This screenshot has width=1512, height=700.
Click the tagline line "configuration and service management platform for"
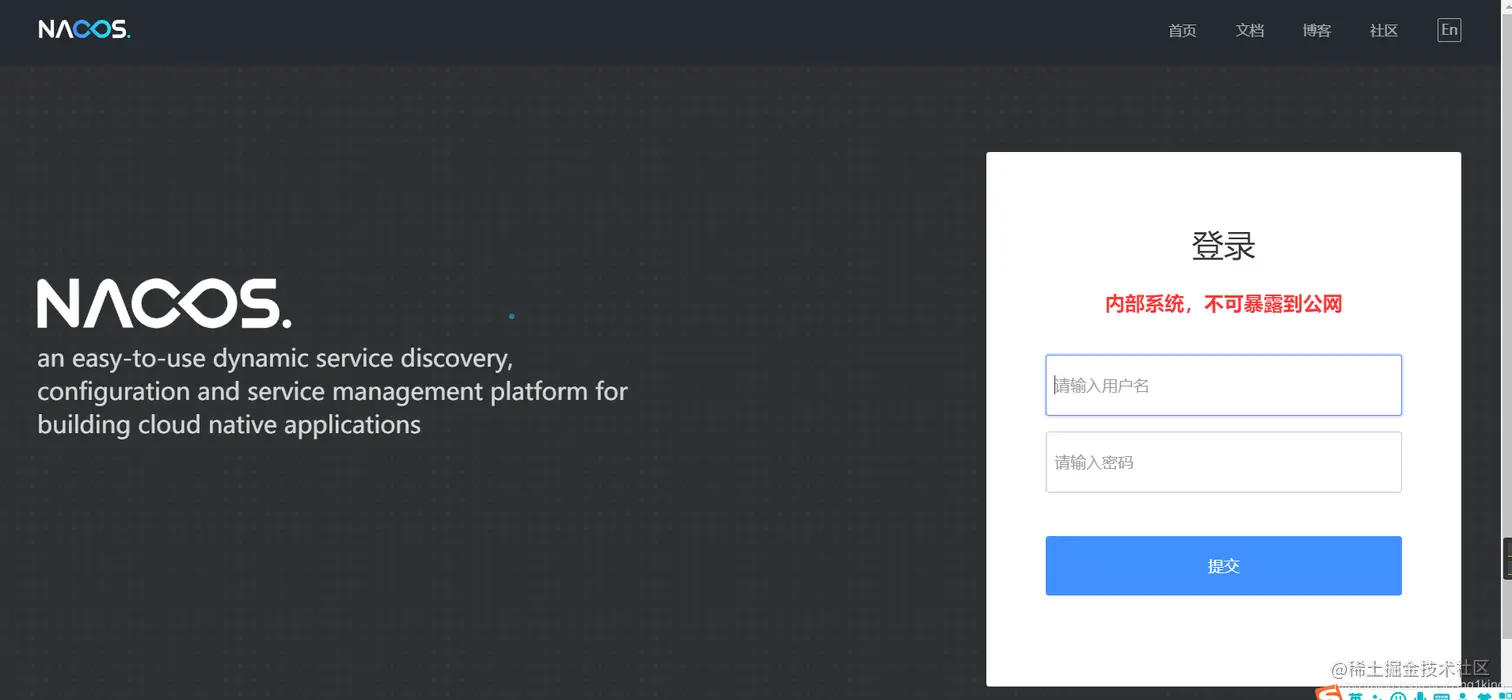click(332, 391)
